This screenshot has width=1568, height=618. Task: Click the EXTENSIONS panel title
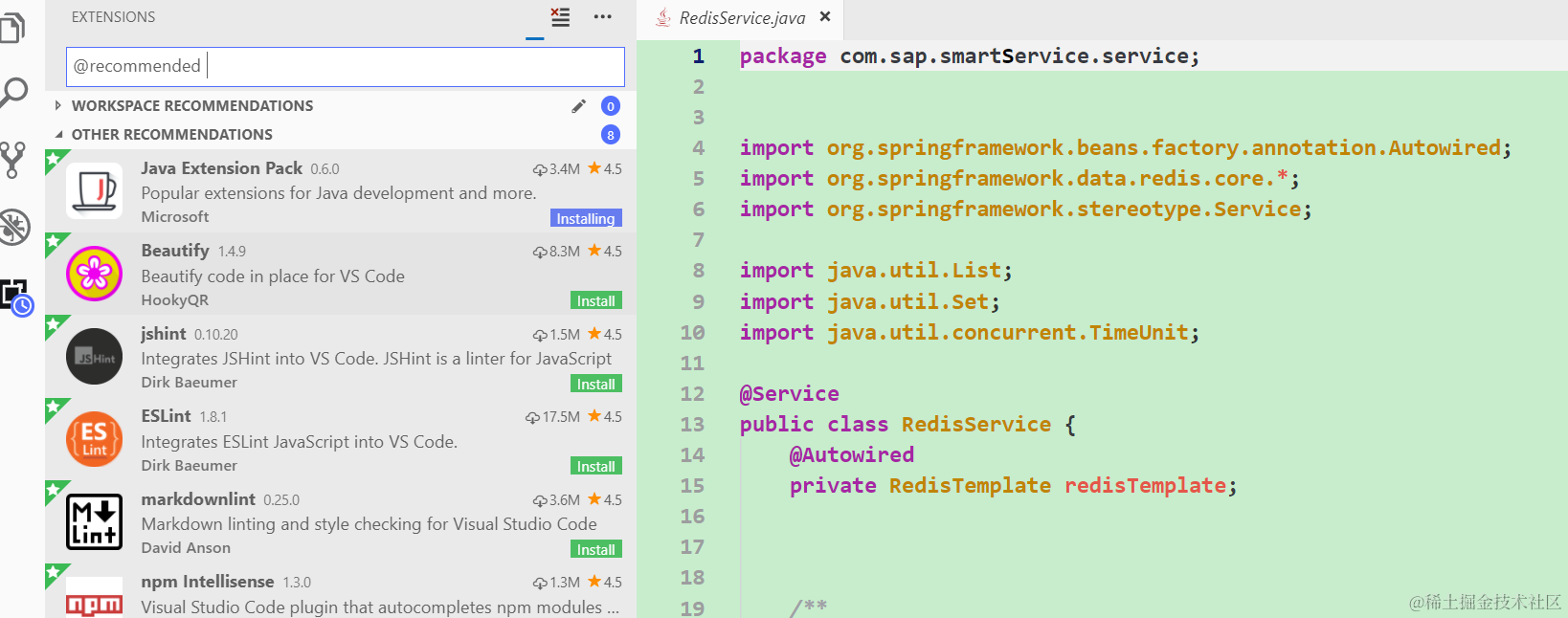[113, 17]
